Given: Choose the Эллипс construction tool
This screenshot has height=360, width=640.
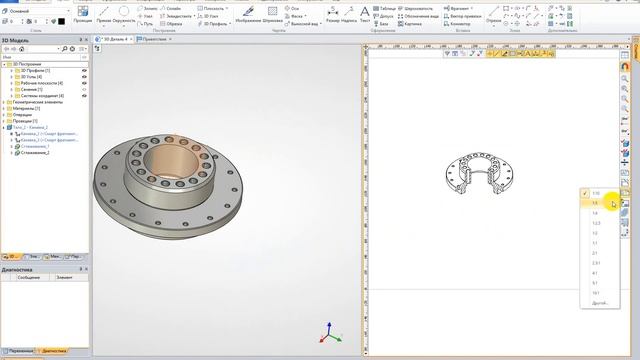Looking at the screenshot, I should pyautogui.click(x=147, y=8).
